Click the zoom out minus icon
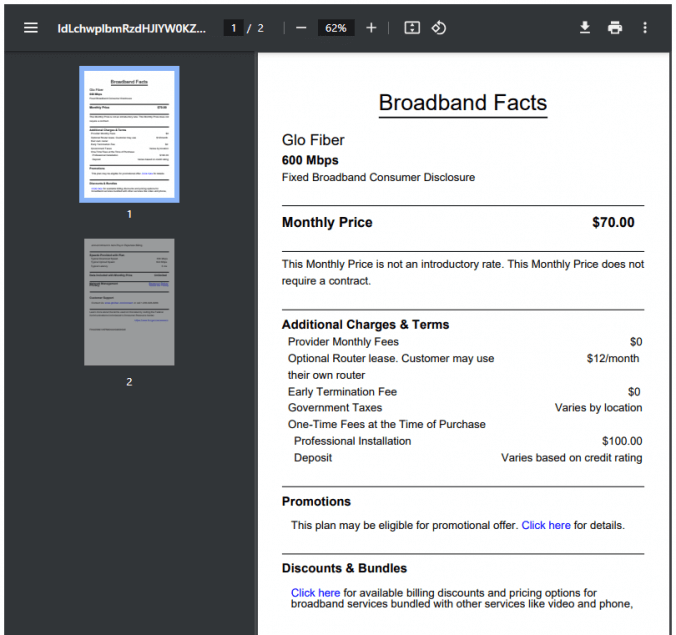Viewport: 676px width, 635px height. pyautogui.click(x=301, y=28)
